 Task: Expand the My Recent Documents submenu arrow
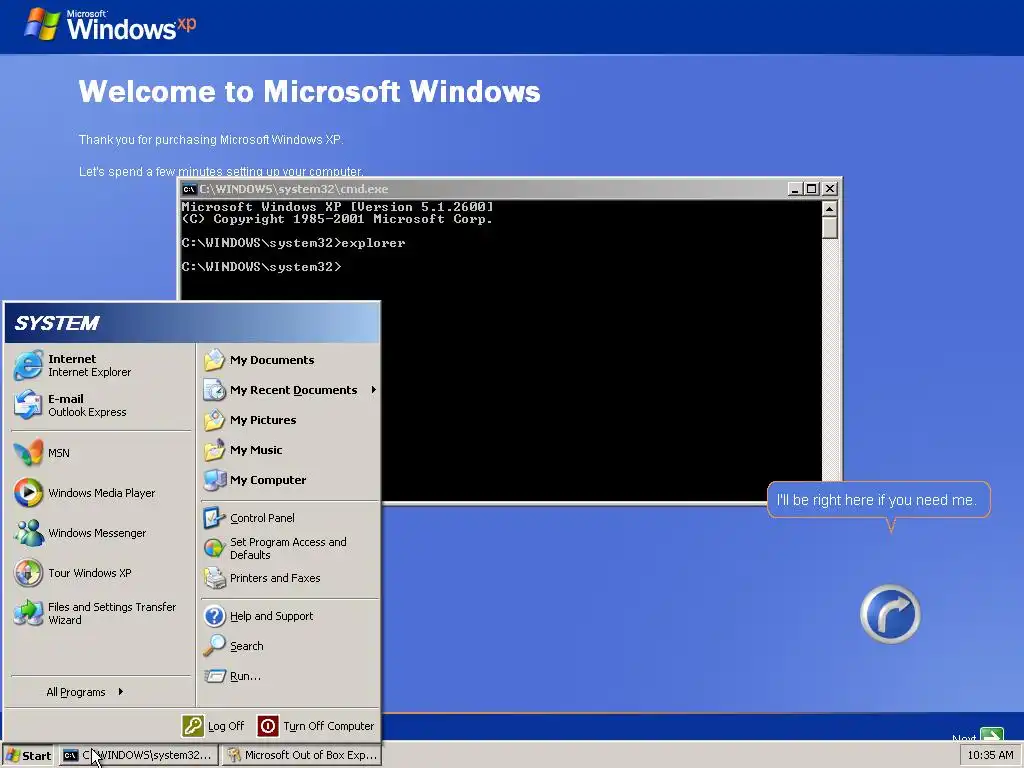coord(374,390)
